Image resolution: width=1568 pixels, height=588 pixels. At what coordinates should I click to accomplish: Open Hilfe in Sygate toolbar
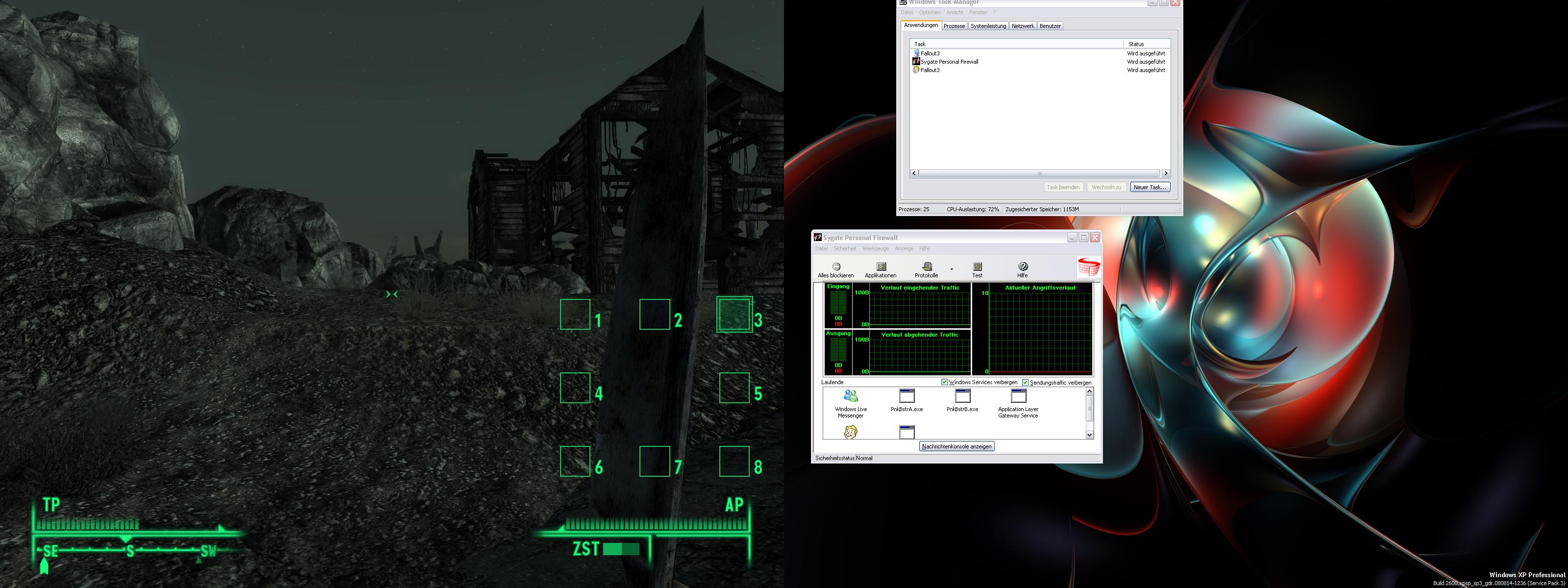[x=1023, y=269]
